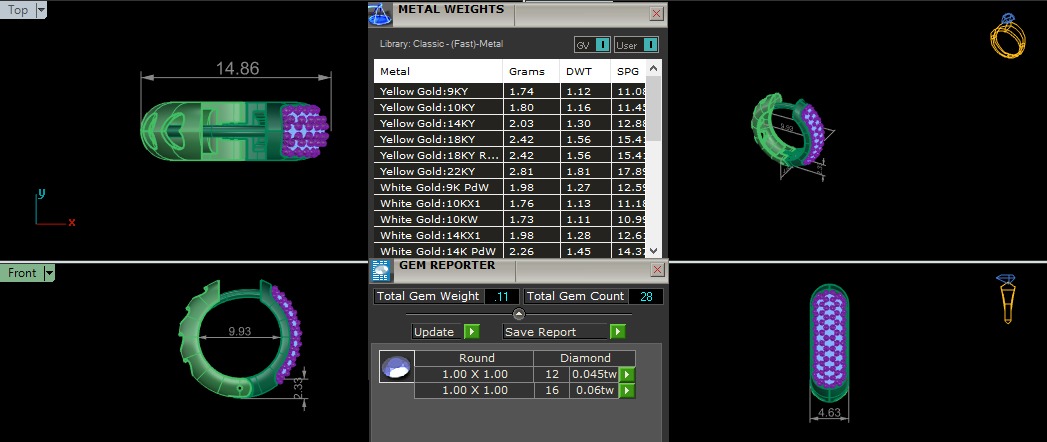
Task: Click the Update button
Action: coord(445,332)
